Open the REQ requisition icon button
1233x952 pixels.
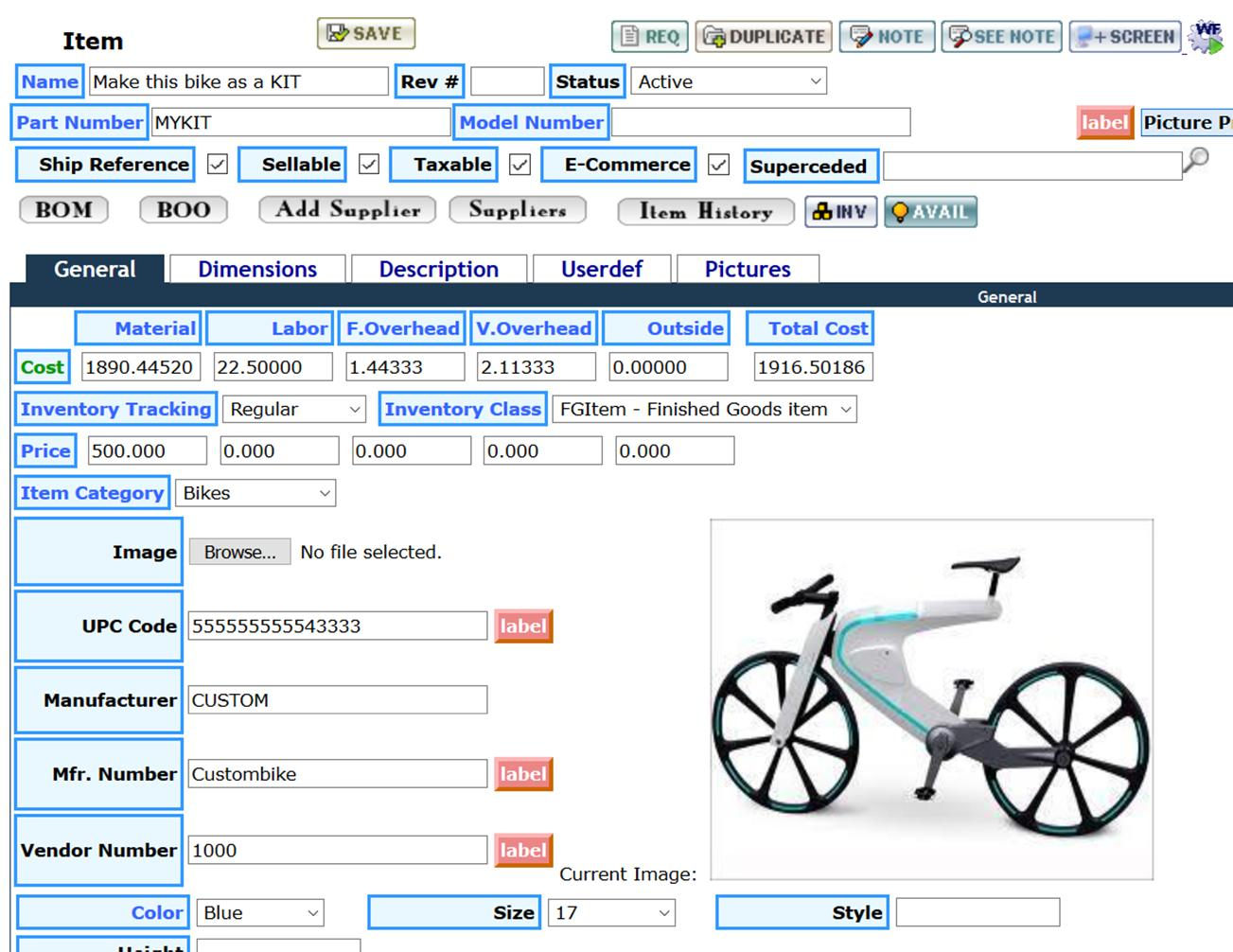649,37
